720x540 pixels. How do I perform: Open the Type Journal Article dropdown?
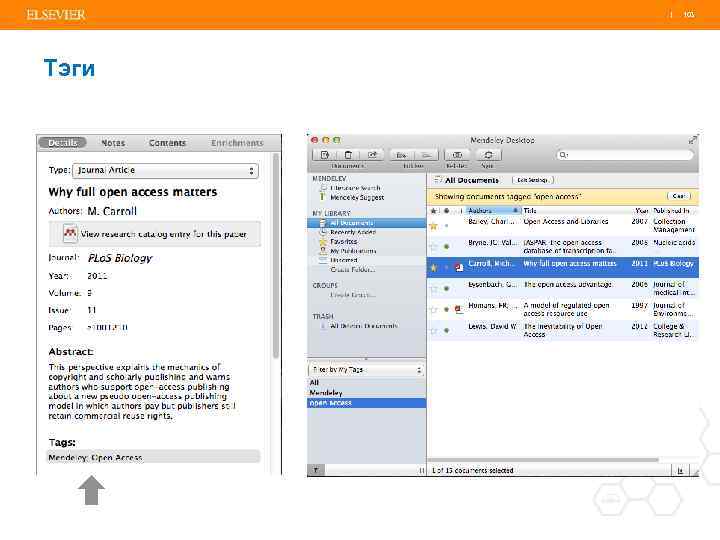pyautogui.click(x=165, y=170)
